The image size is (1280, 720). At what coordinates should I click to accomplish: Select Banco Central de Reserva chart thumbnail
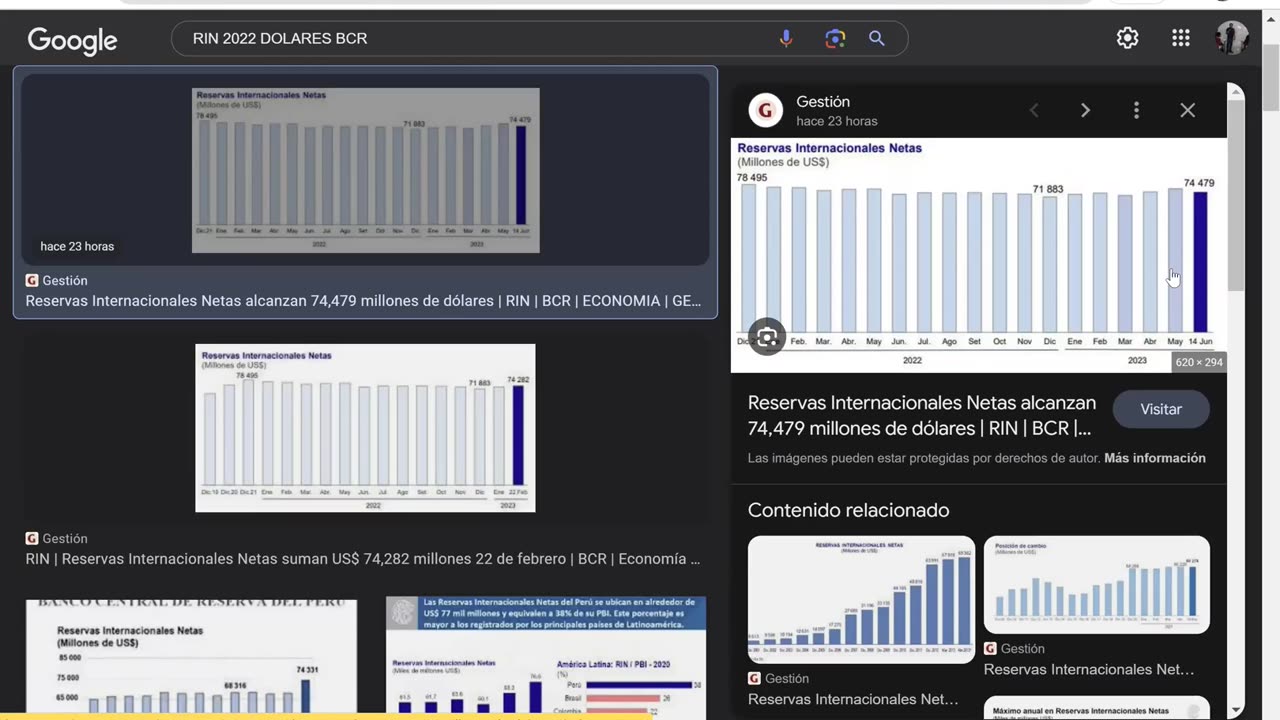[191, 658]
